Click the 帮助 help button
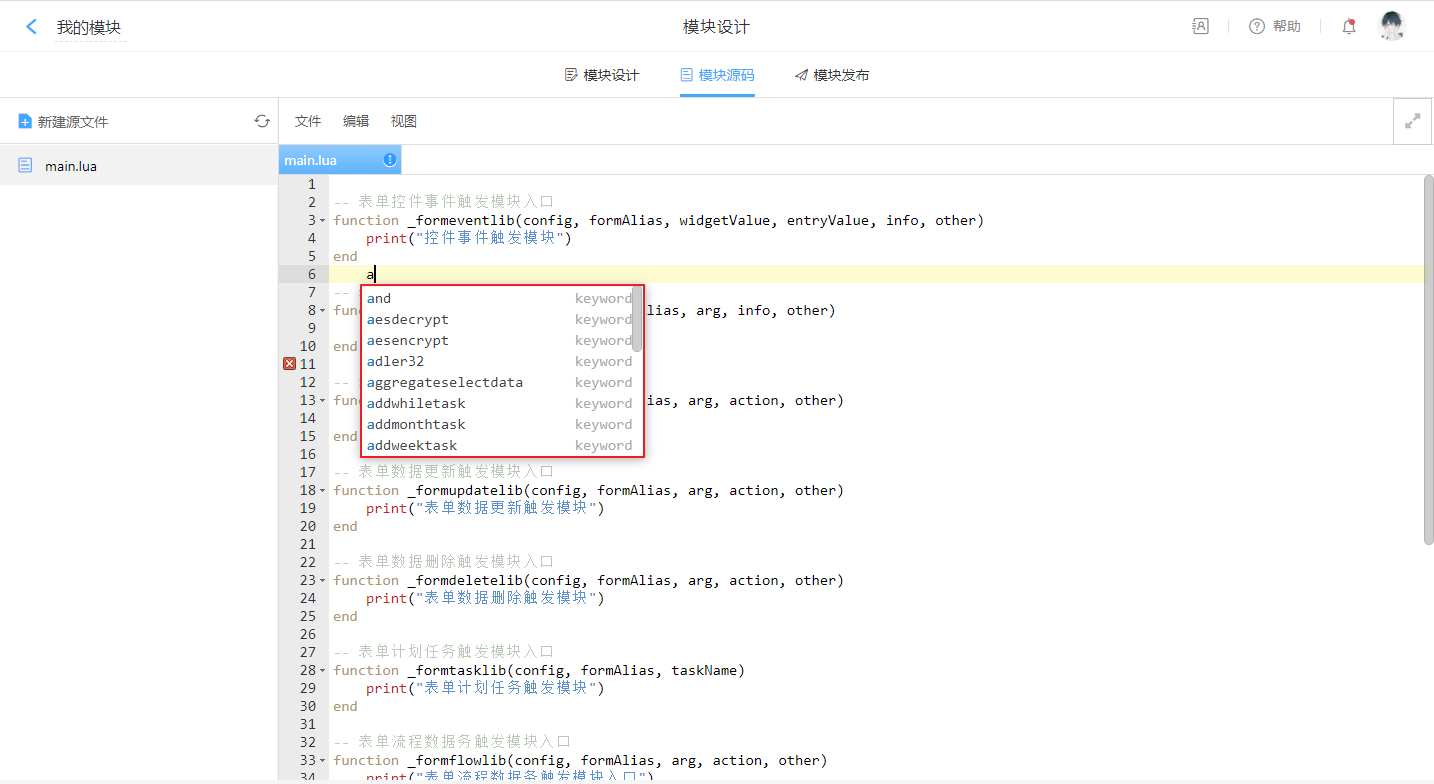The width and height of the screenshot is (1434, 784). tap(1275, 27)
